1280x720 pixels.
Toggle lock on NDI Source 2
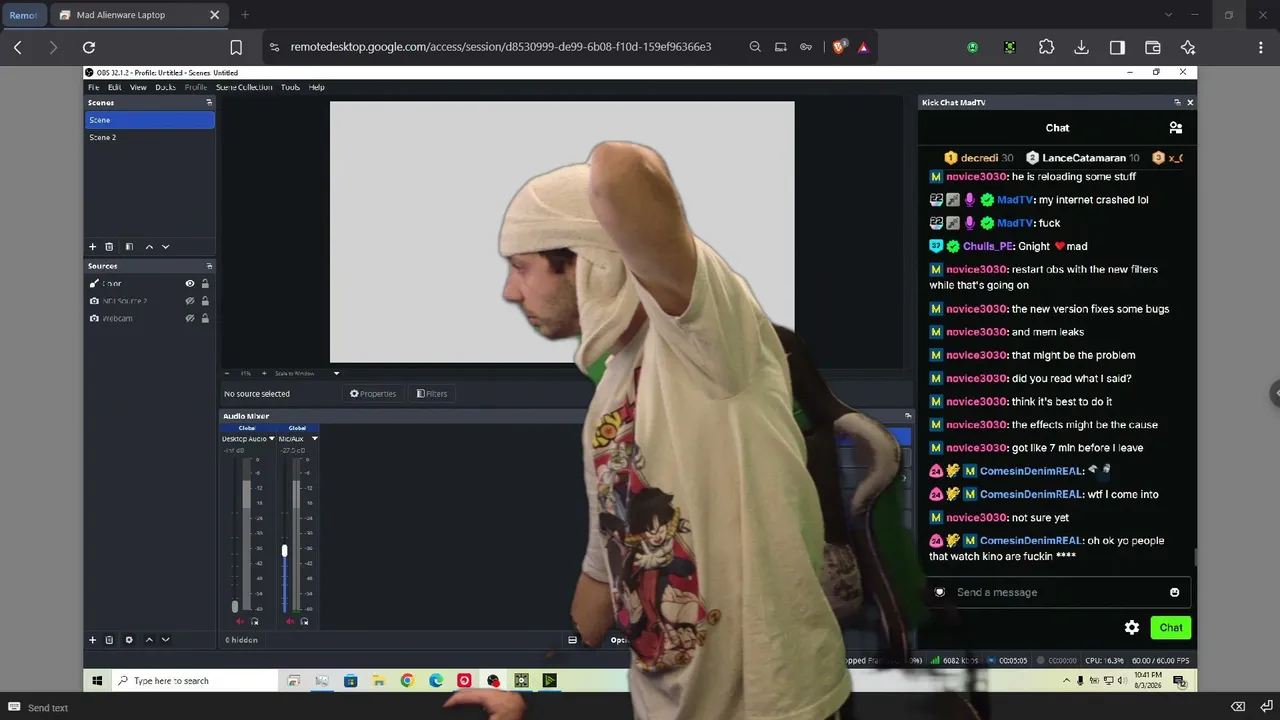[205, 301]
